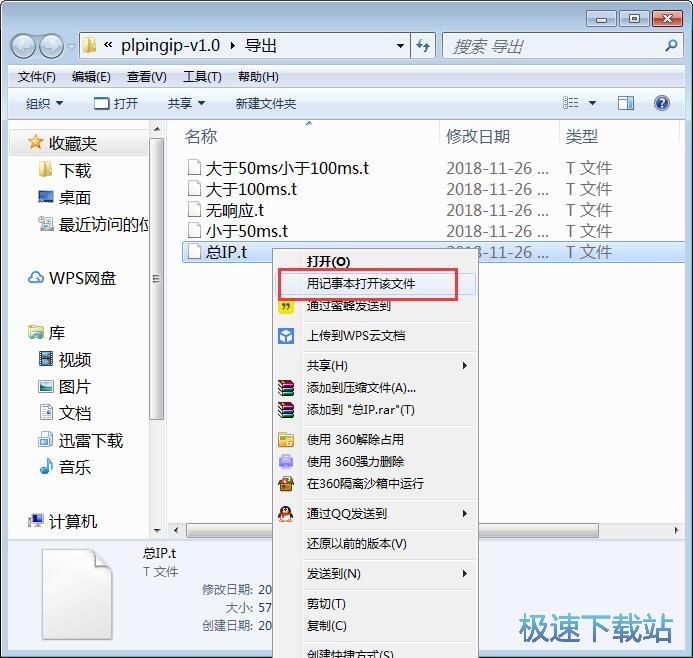The image size is (693, 658).
Task: Click the 360 shredder icon beside 360强力删除
Action: [286, 461]
